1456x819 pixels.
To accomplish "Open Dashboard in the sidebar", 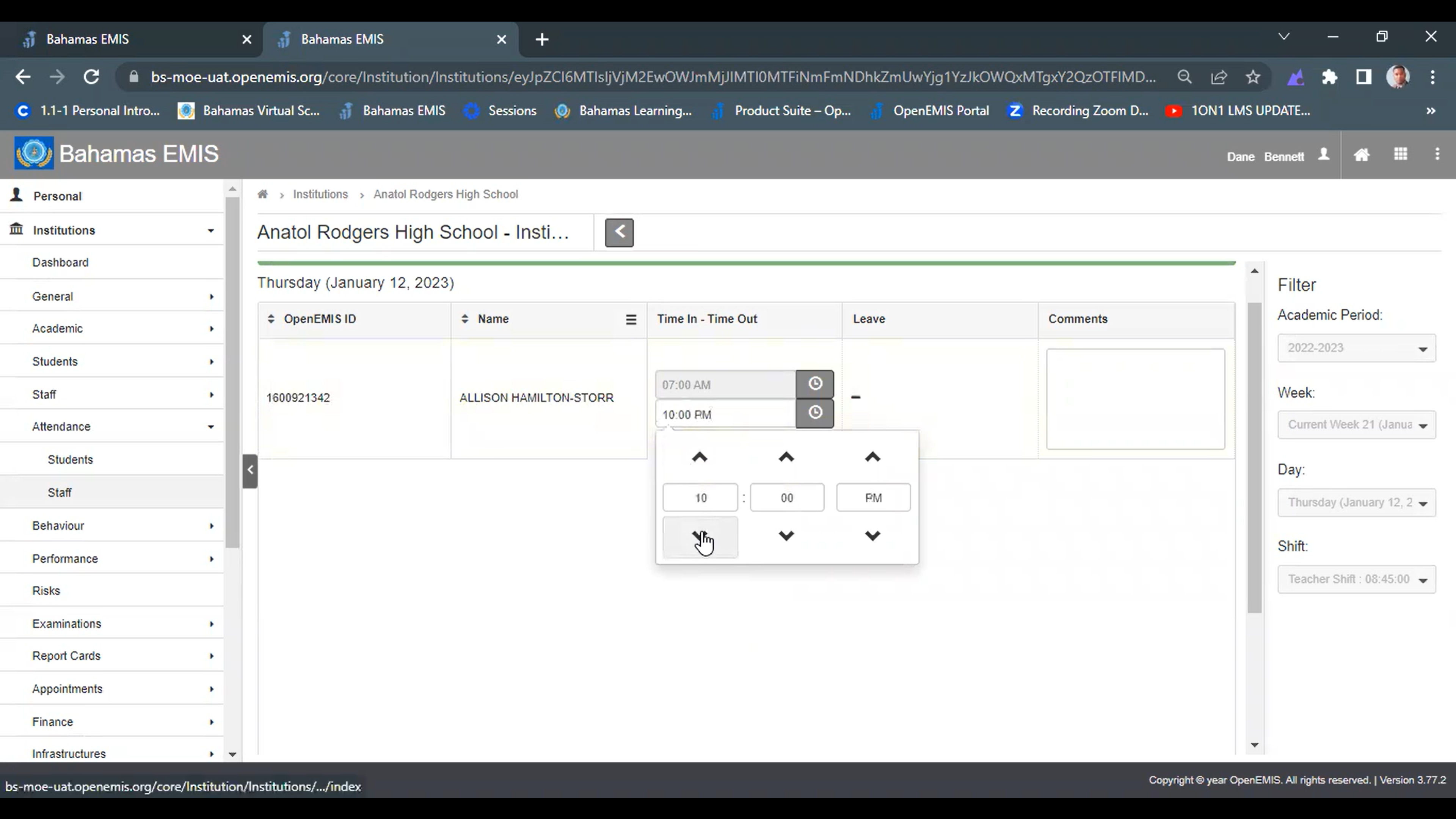I will click(x=112, y=262).
